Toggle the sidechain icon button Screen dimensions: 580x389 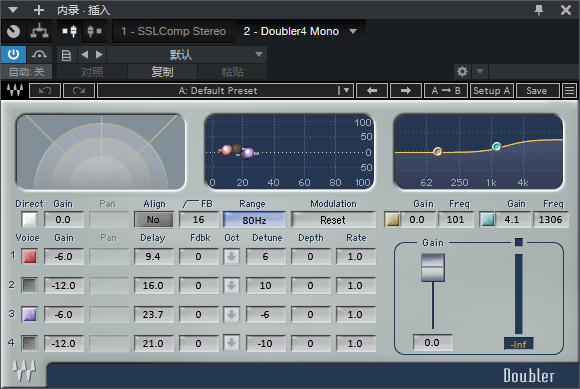point(39,55)
